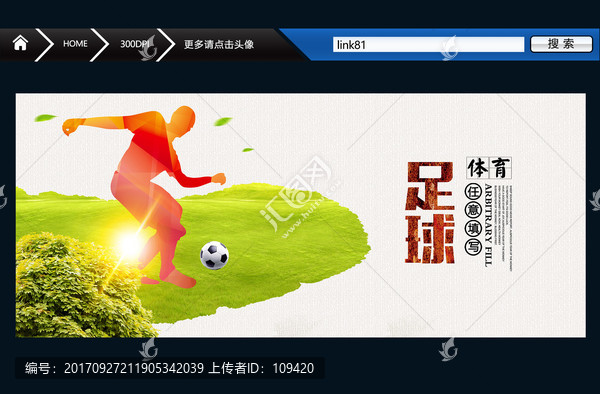This screenshot has width=600, height=394.
Task: Open the football poster preview image
Action: [300, 215]
